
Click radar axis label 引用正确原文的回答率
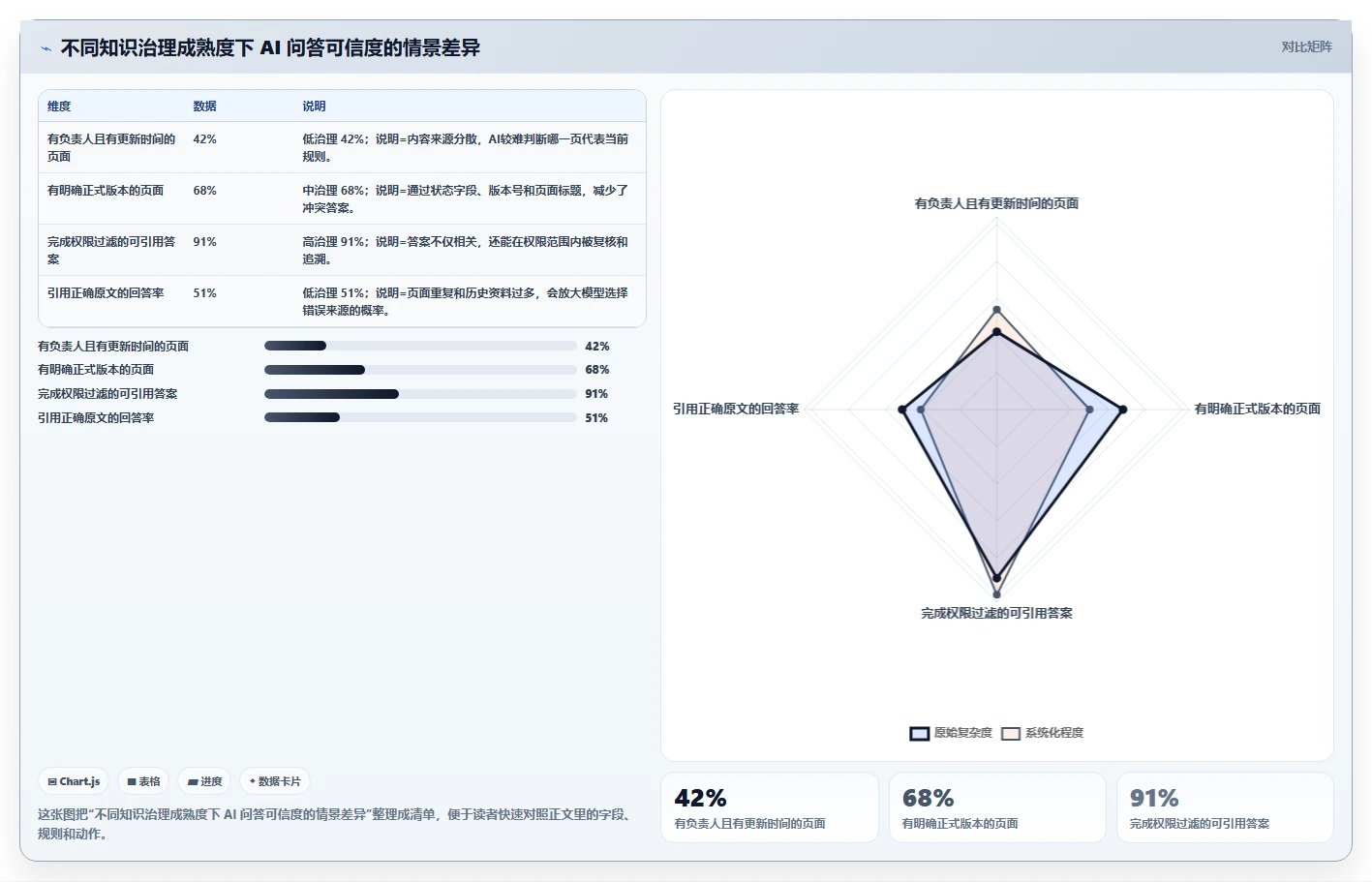point(736,409)
